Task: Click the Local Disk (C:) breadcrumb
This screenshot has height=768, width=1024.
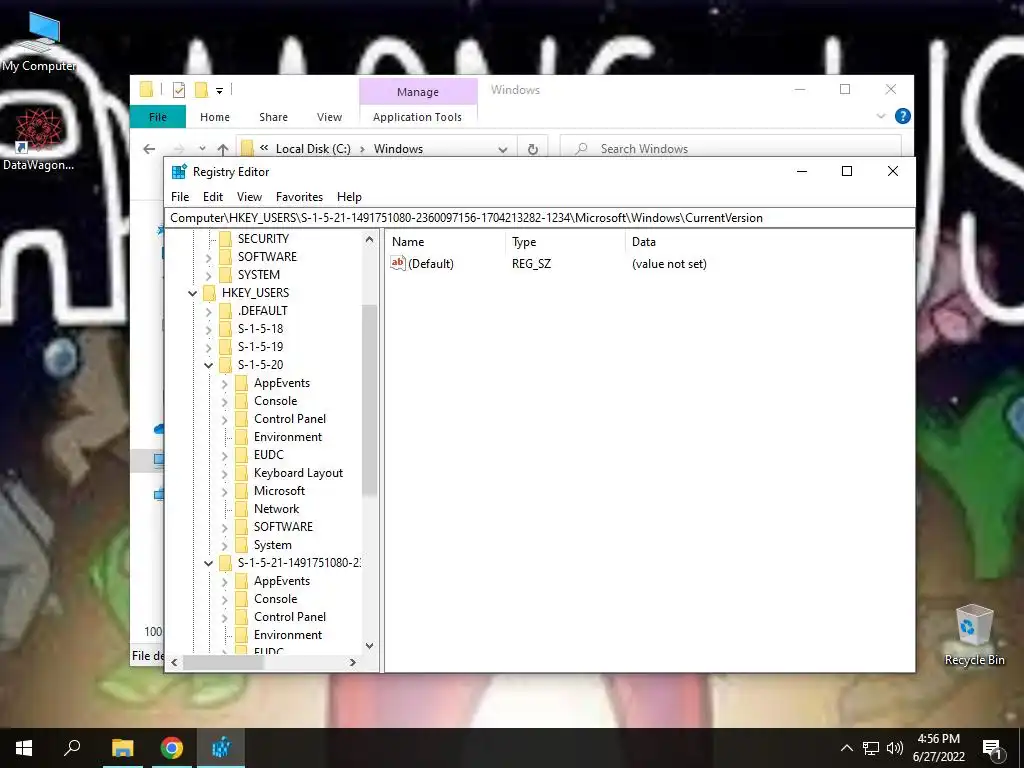Action: tap(313, 149)
